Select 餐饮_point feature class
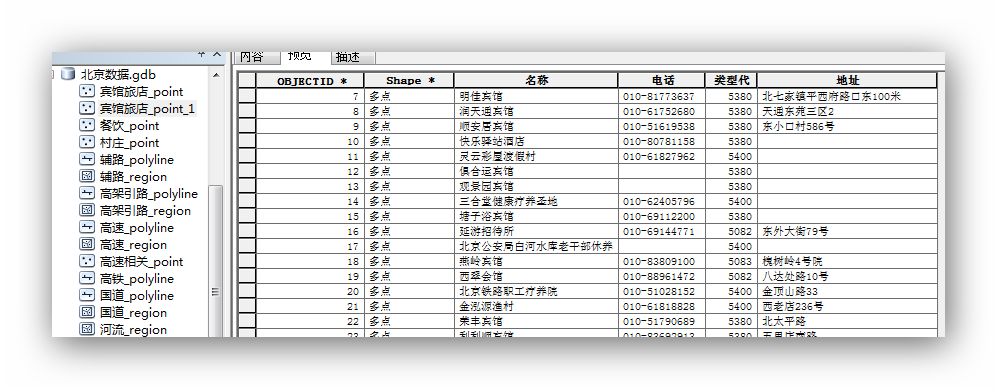997x389 pixels. pyautogui.click(x=130, y=126)
